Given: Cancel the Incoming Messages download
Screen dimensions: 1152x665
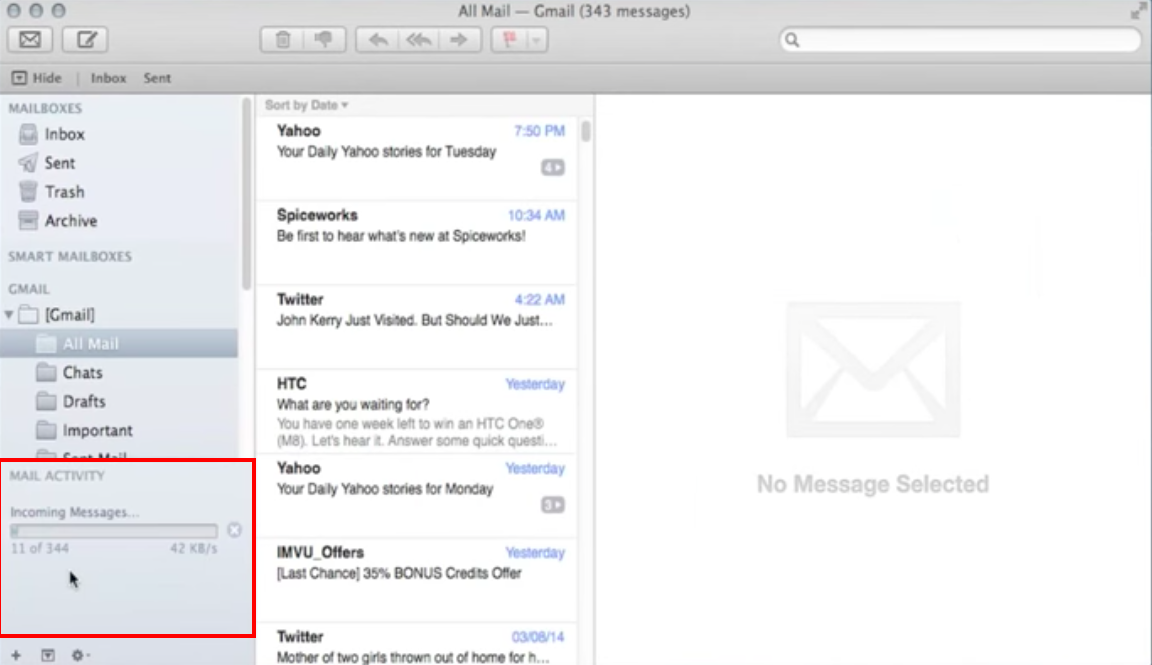Looking at the screenshot, I should pos(234,530).
